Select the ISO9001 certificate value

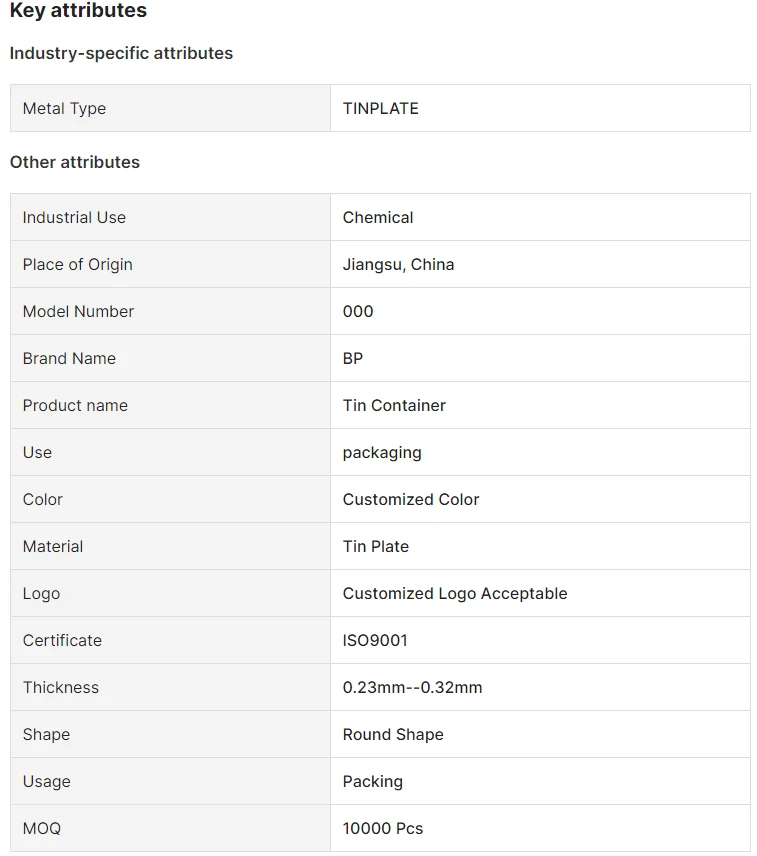click(x=375, y=640)
